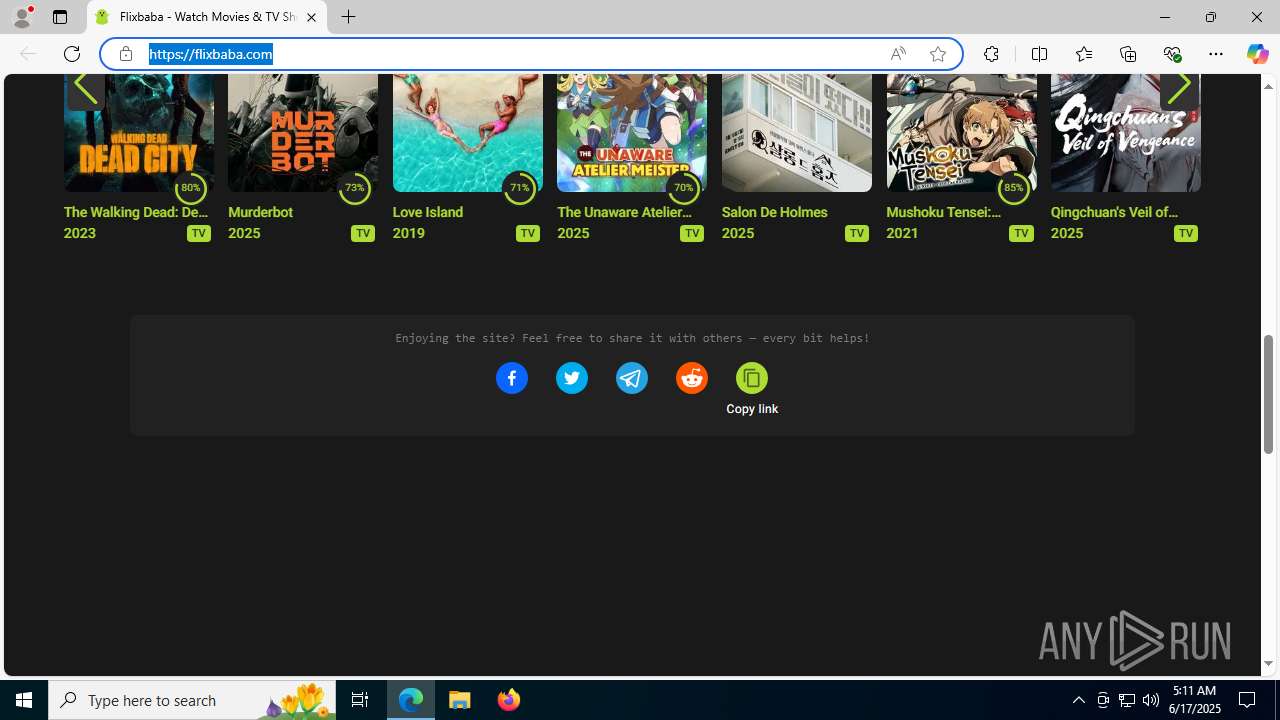This screenshot has height=720, width=1280.
Task: Click the 85% rating on Mushoku Tensei
Action: click(1013, 188)
